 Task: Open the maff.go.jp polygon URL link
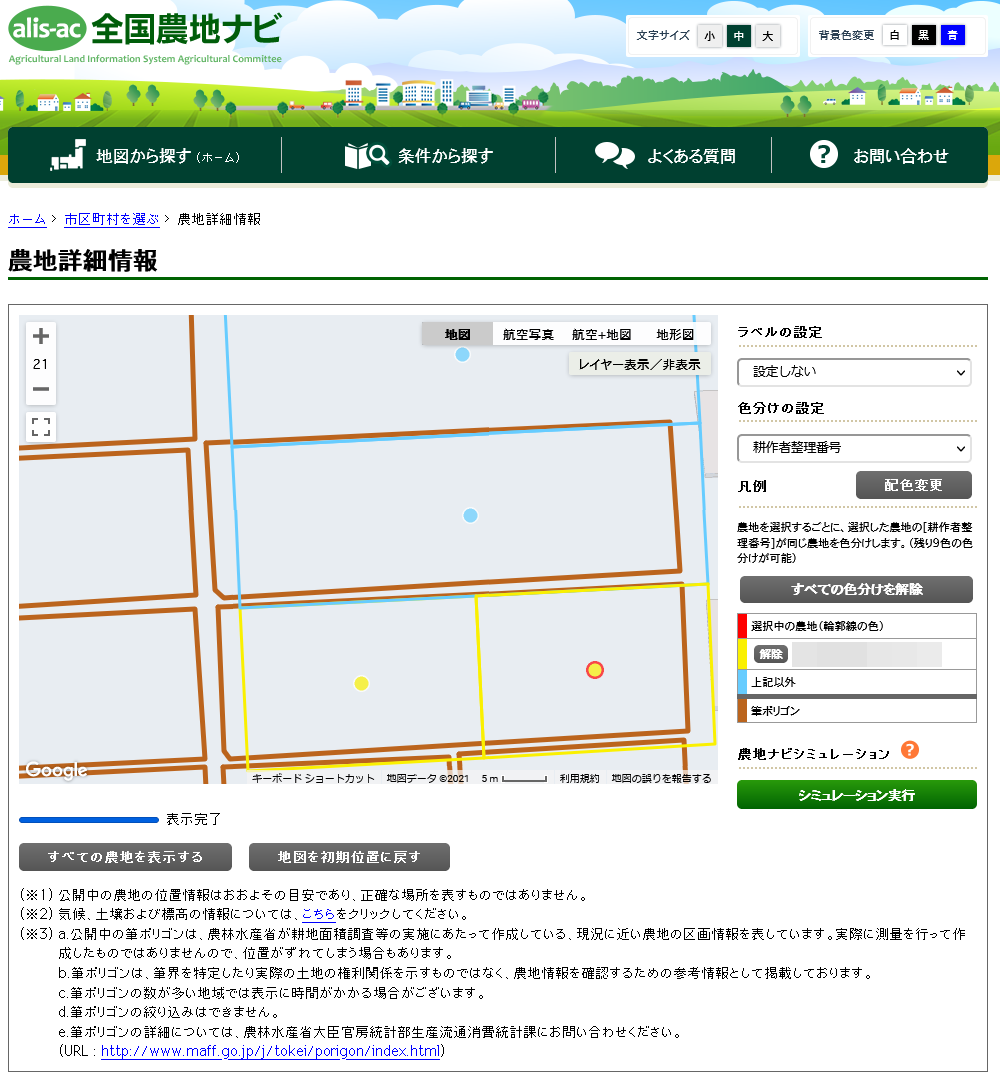coord(270,1051)
